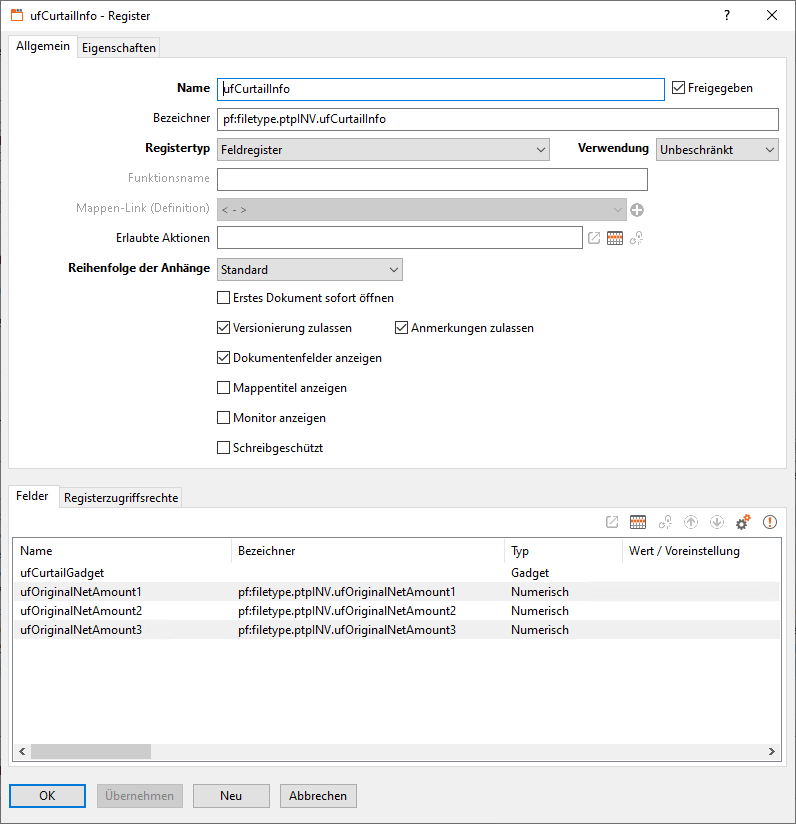This screenshot has width=796, height=824.
Task: Toggle Versionierung zulassen checkbox
Action: [x=223, y=328]
